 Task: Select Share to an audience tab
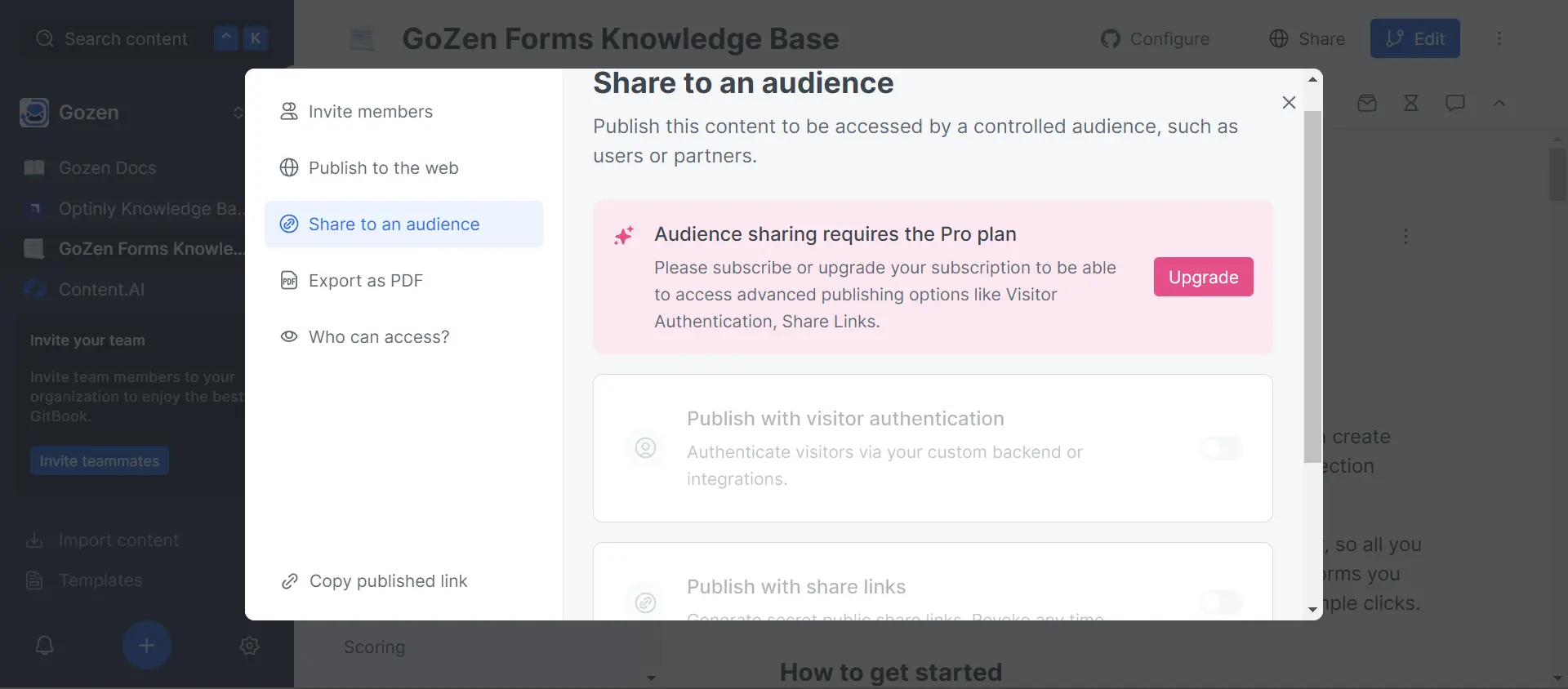[x=403, y=224]
